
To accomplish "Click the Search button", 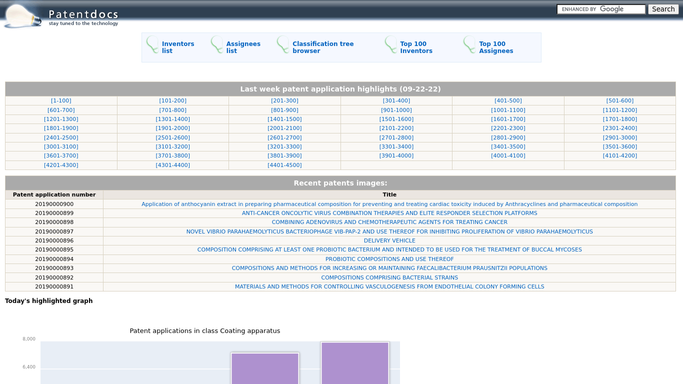I will click(663, 9).
